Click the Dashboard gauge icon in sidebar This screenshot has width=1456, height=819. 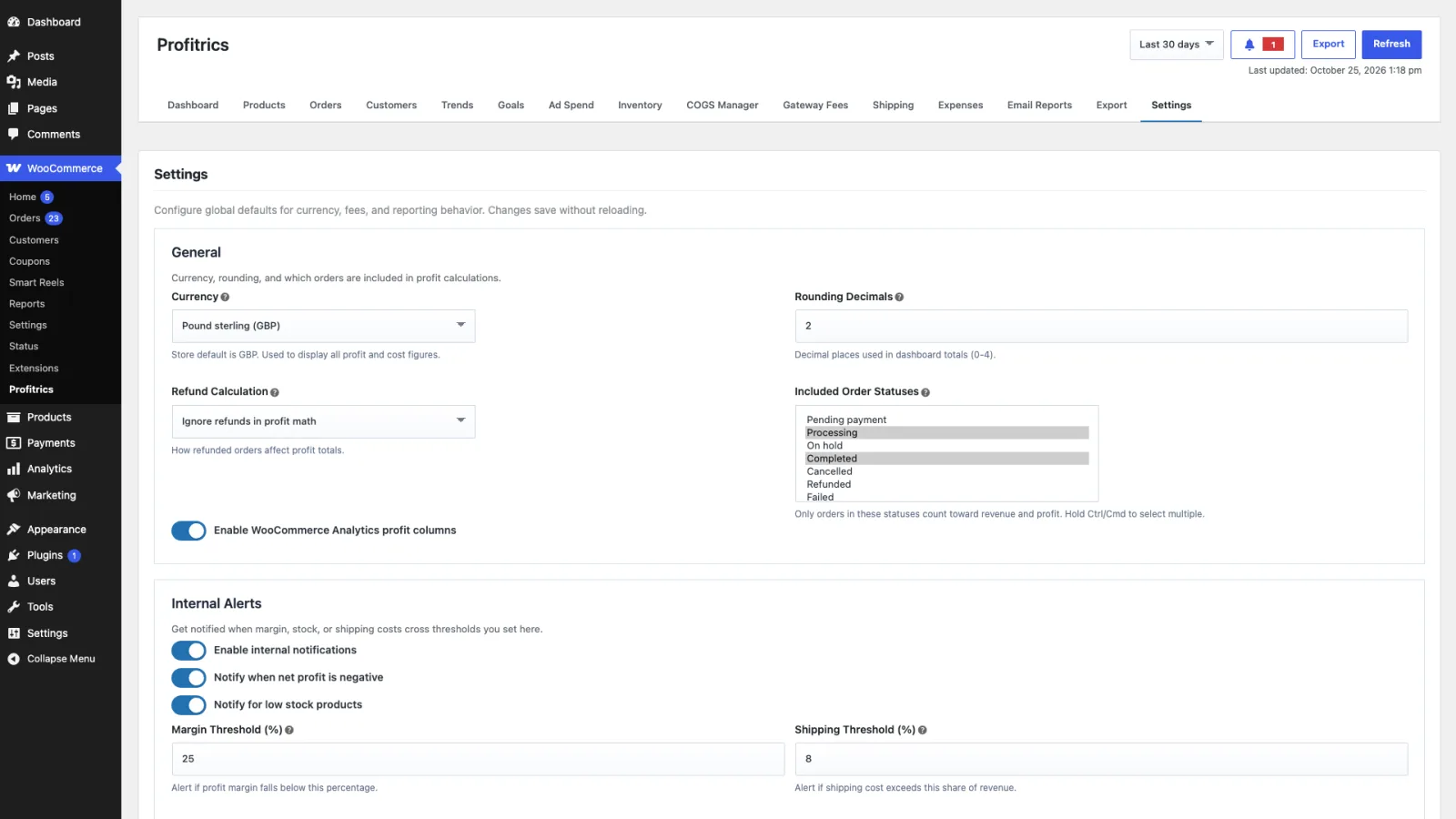14,22
